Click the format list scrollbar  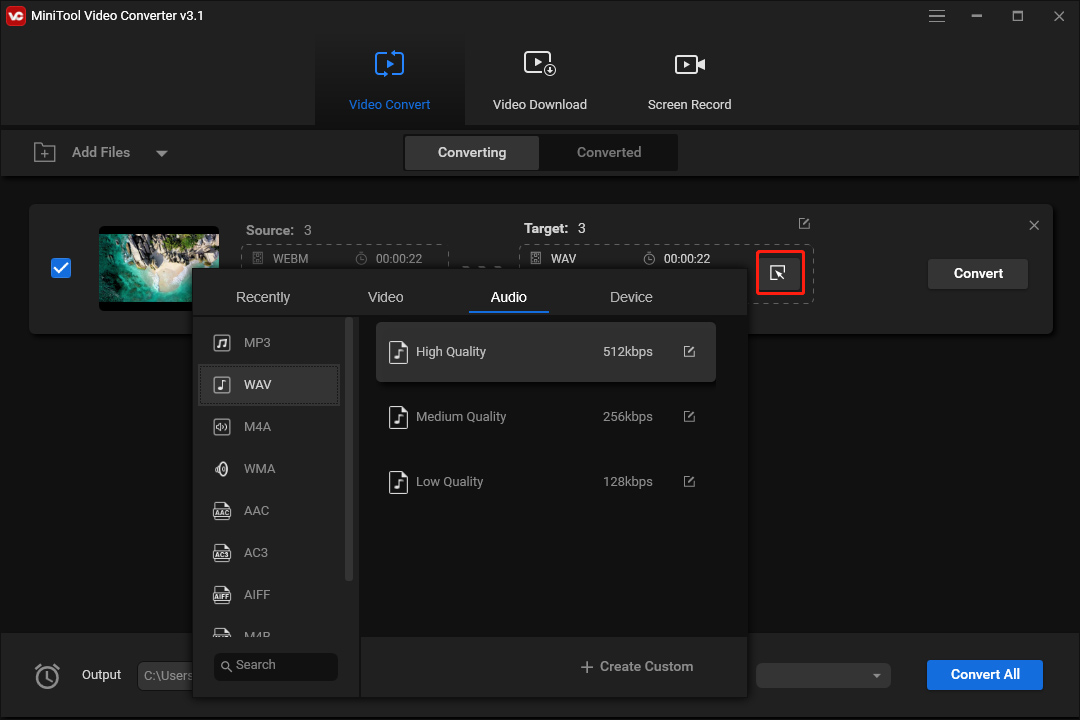(x=349, y=449)
